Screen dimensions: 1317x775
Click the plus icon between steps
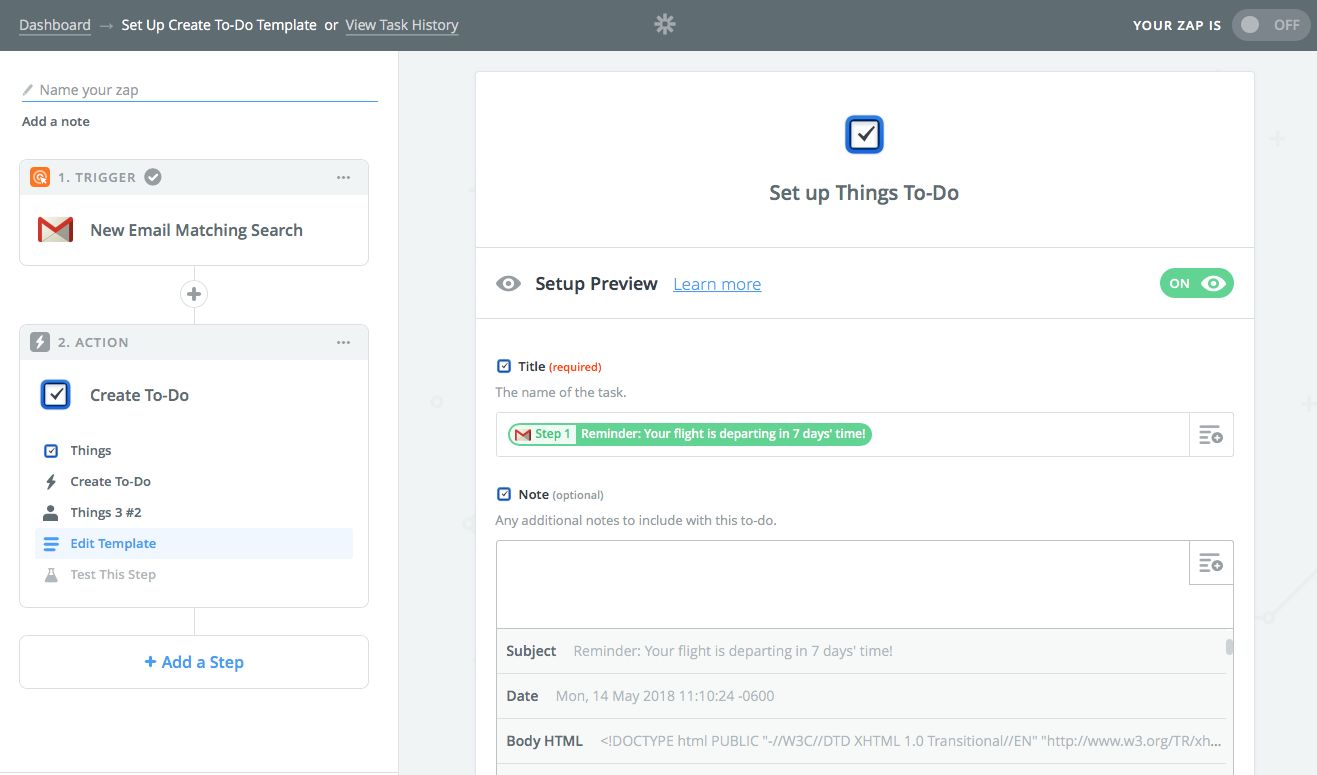point(194,294)
